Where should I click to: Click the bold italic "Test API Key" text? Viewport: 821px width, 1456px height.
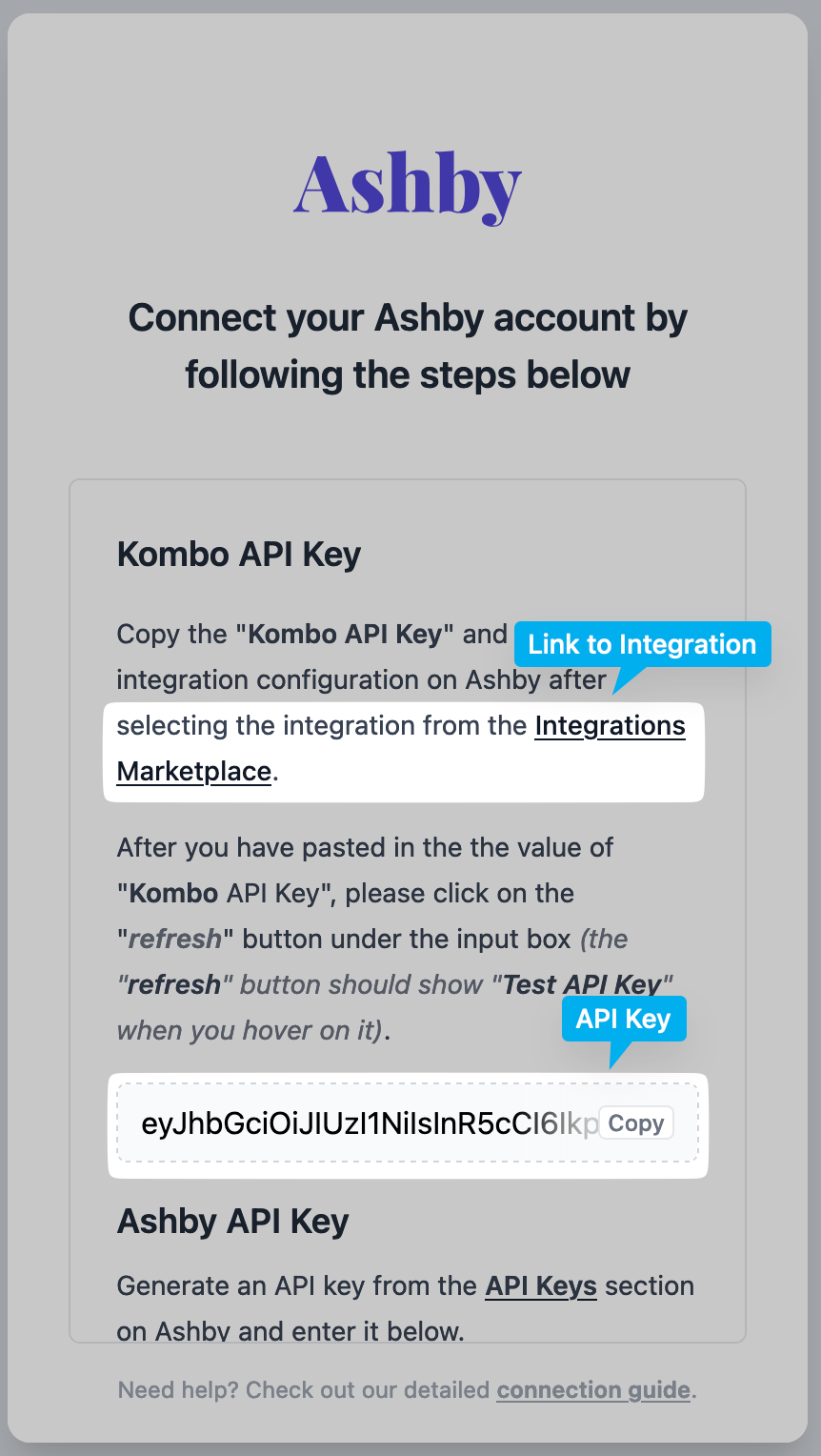(581, 984)
